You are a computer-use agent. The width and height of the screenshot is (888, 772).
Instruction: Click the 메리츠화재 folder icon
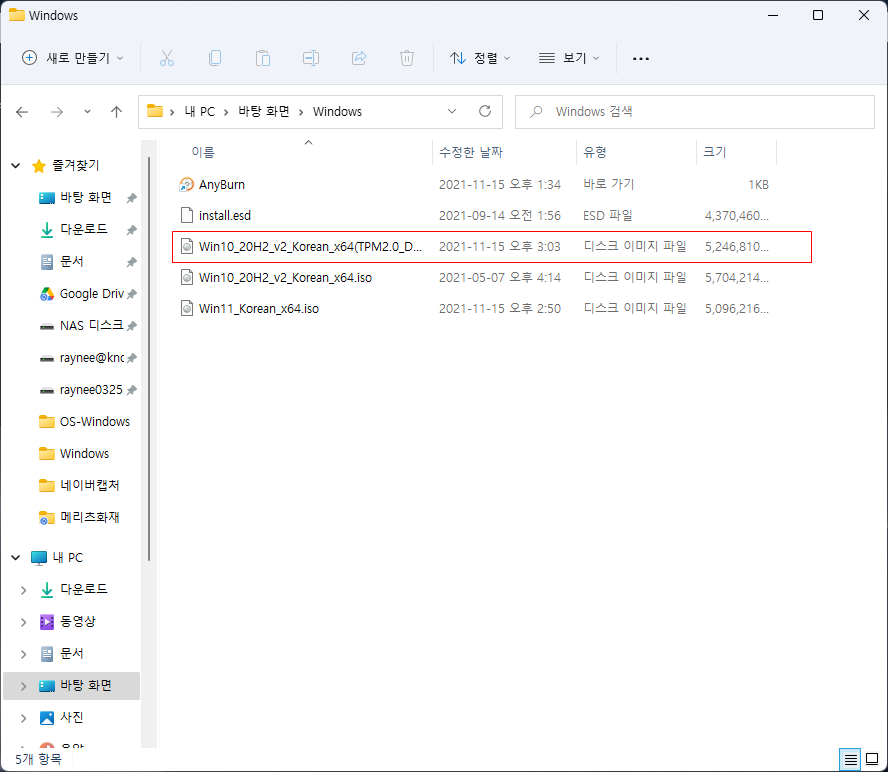pos(46,517)
